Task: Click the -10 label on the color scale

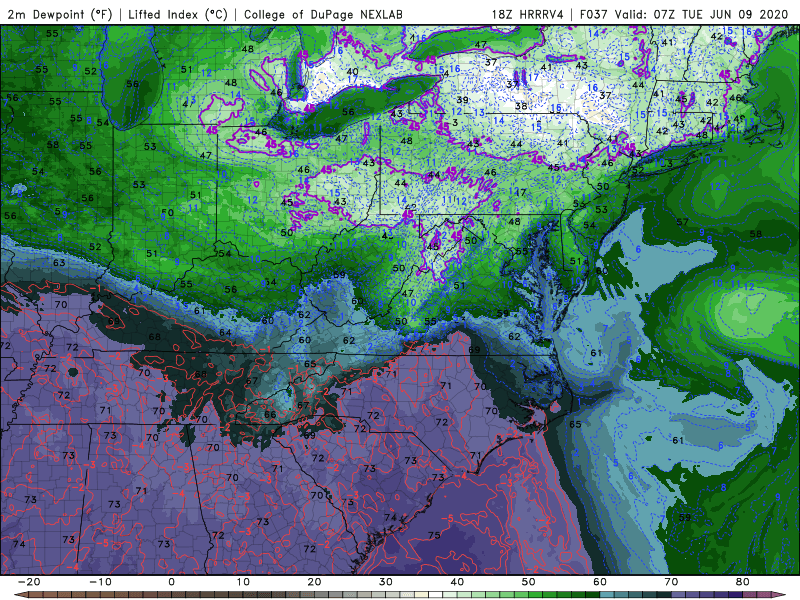Action: pos(100,582)
